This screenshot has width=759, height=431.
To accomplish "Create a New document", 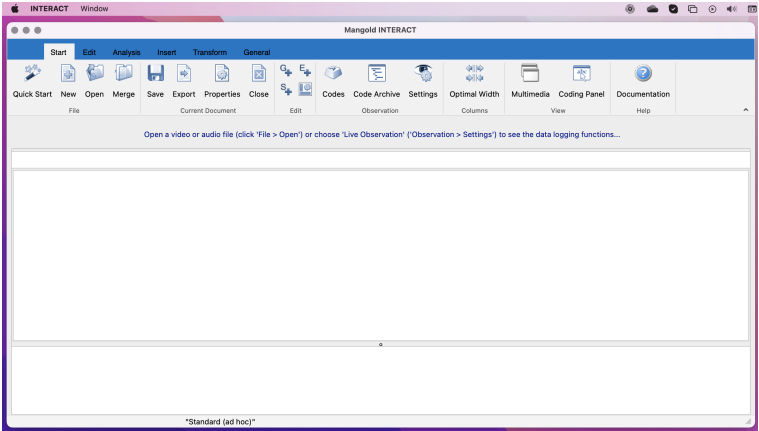I will 68,81.
